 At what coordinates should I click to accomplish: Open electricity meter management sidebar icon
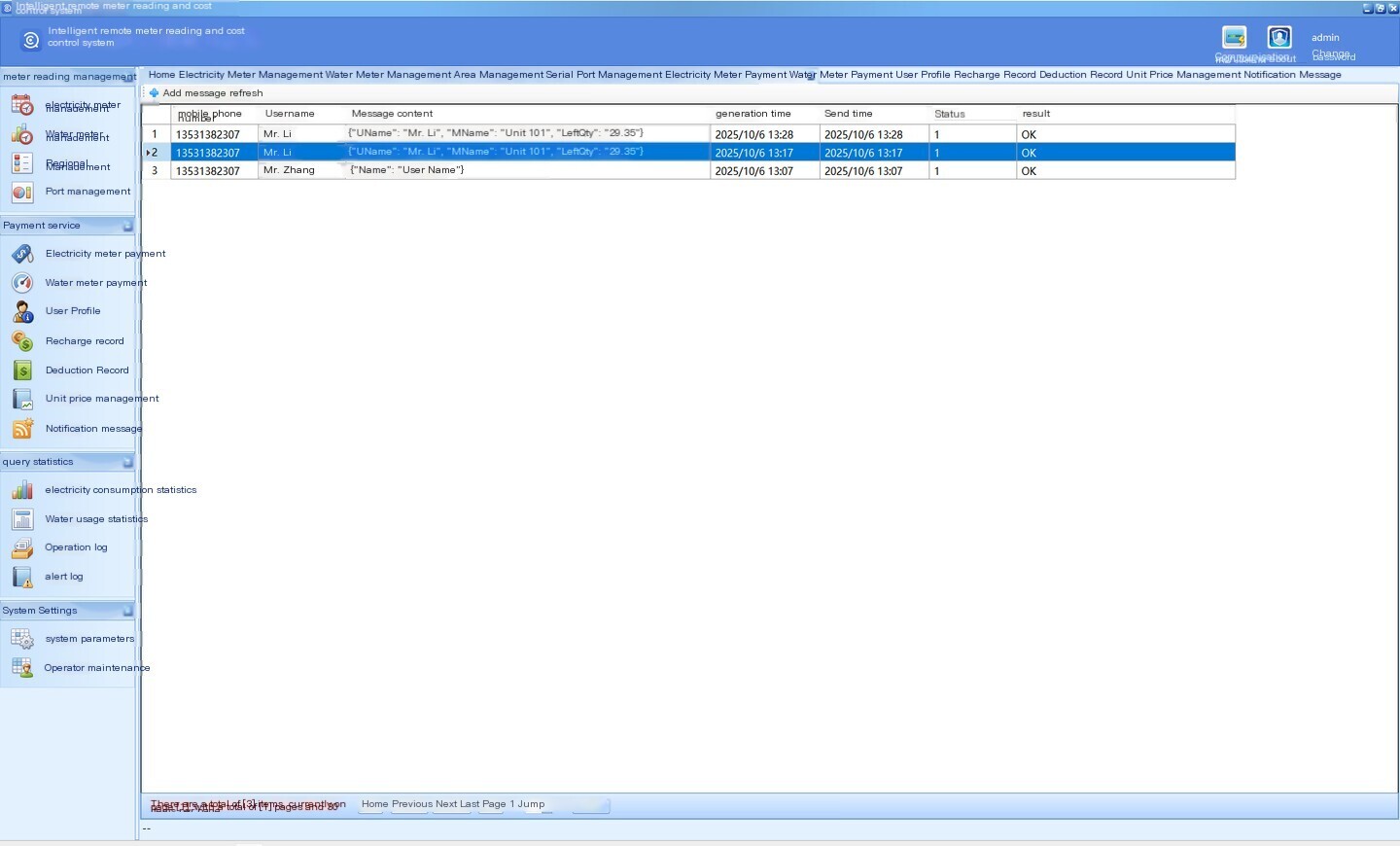tap(22, 105)
